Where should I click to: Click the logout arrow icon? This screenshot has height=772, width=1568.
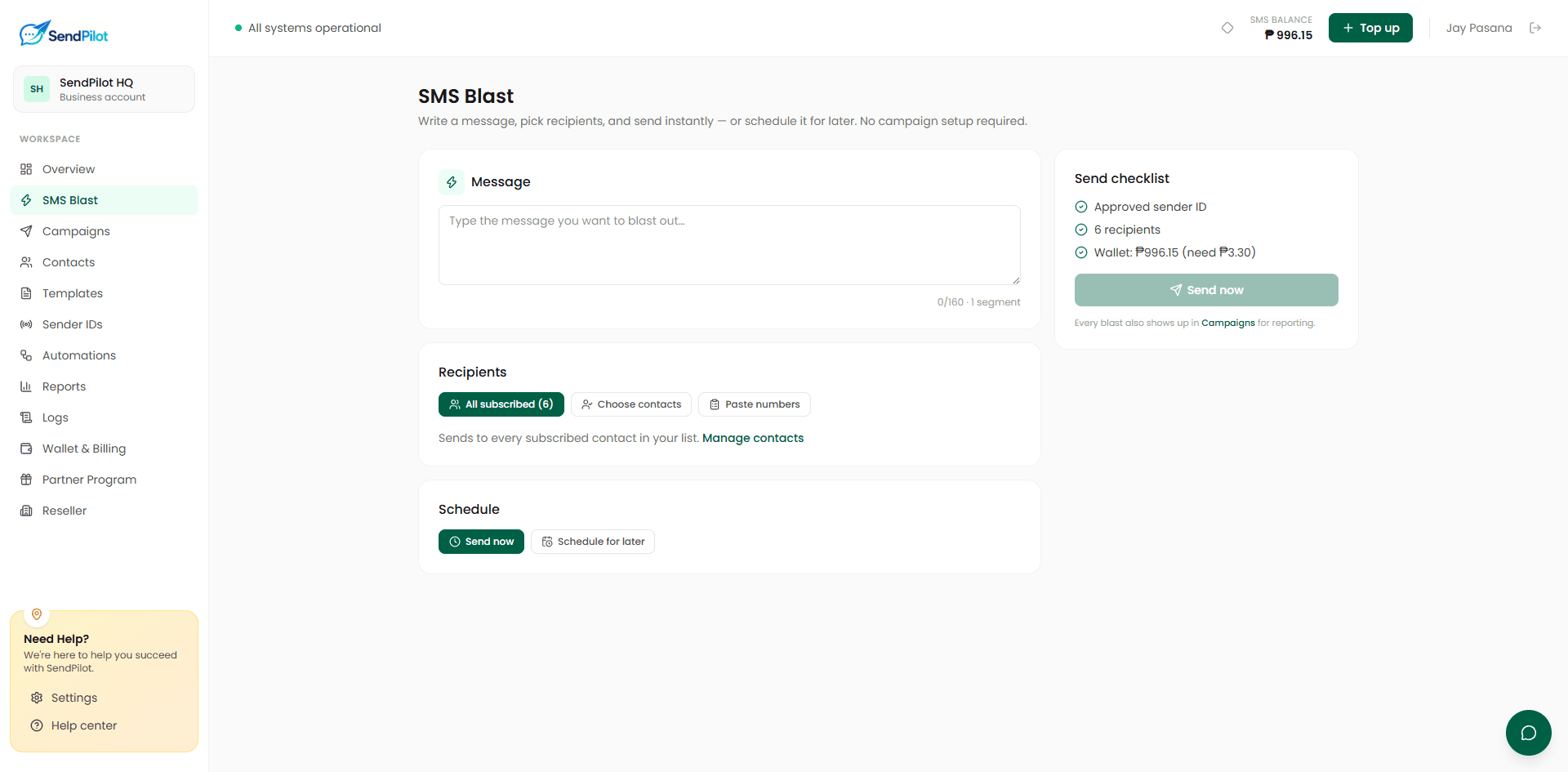point(1535,28)
